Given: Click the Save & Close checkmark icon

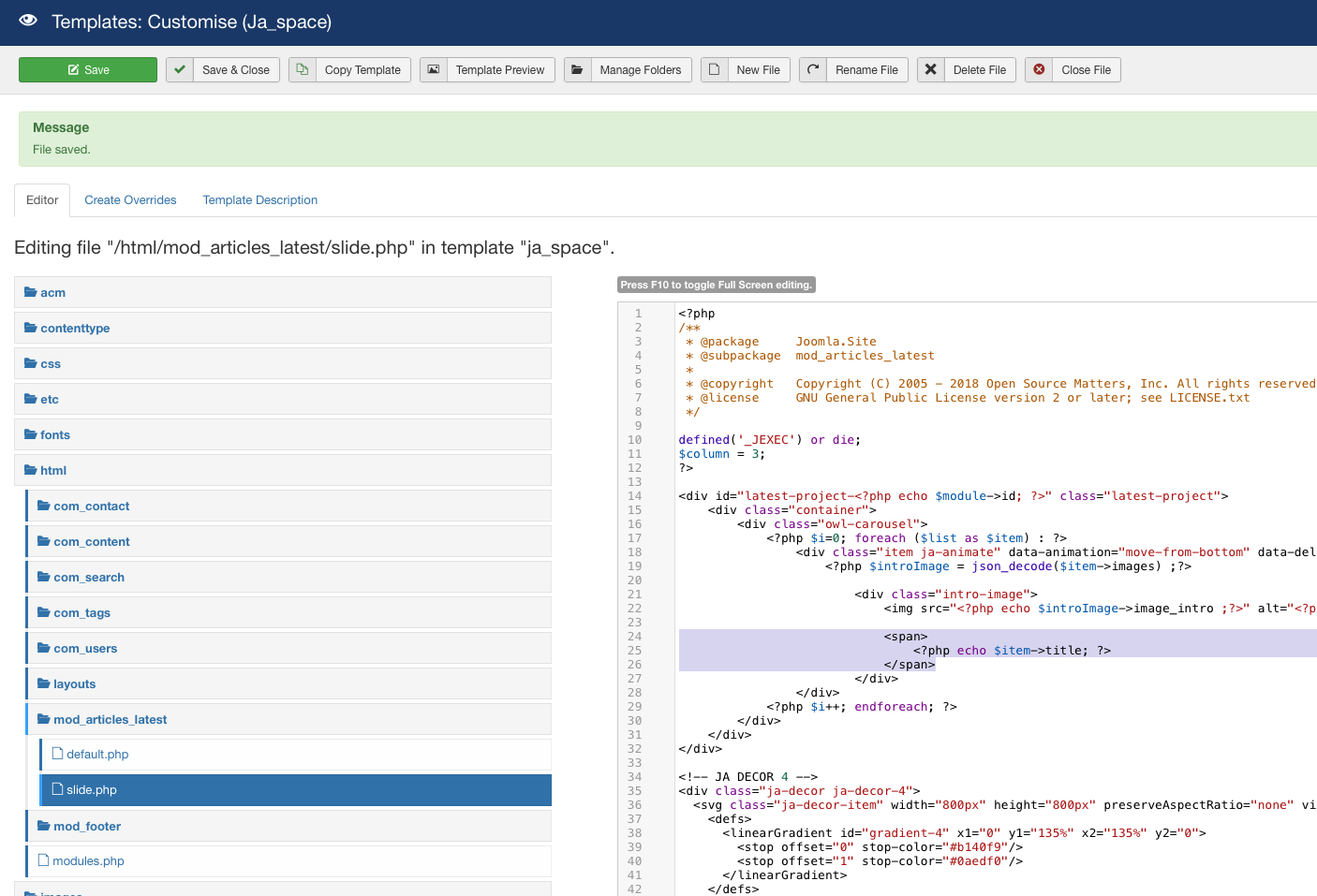Looking at the screenshot, I should pyautogui.click(x=180, y=70).
